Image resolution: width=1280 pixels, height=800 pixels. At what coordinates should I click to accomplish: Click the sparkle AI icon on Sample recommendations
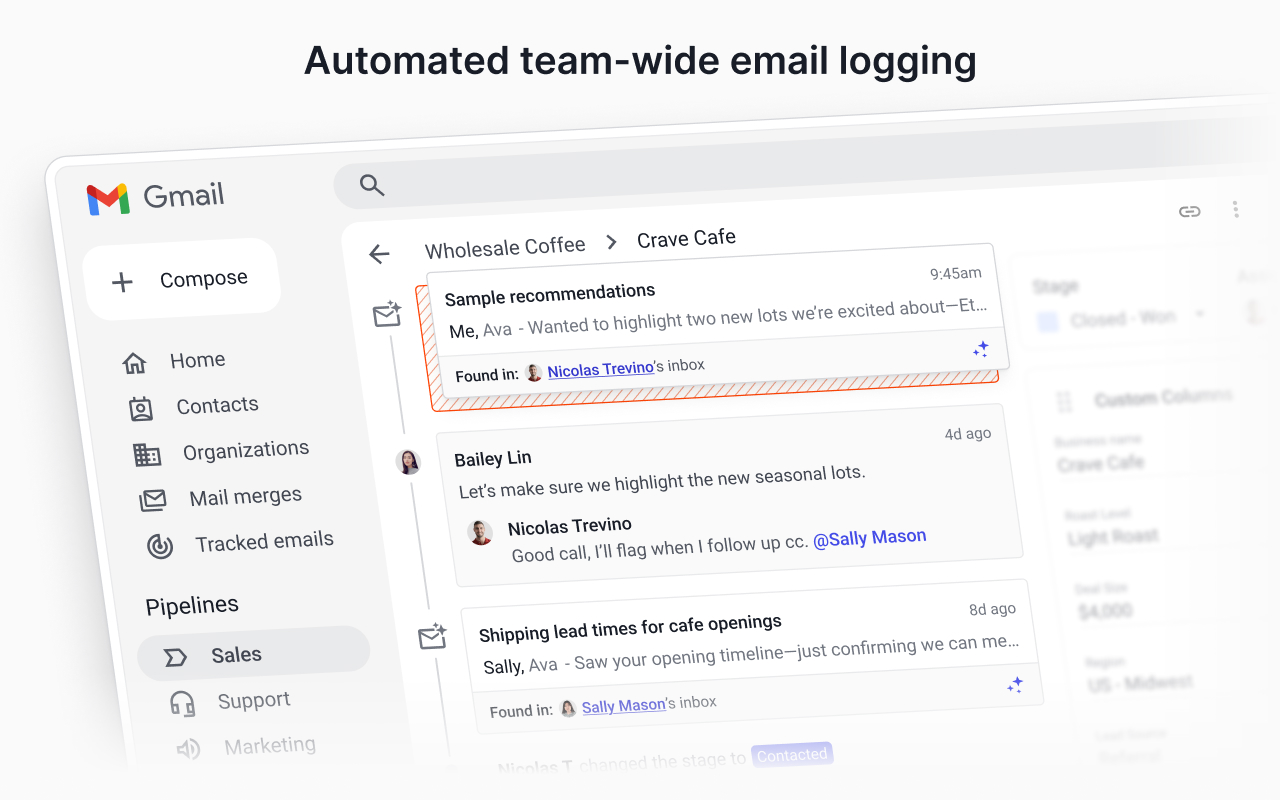(x=980, y=348)
